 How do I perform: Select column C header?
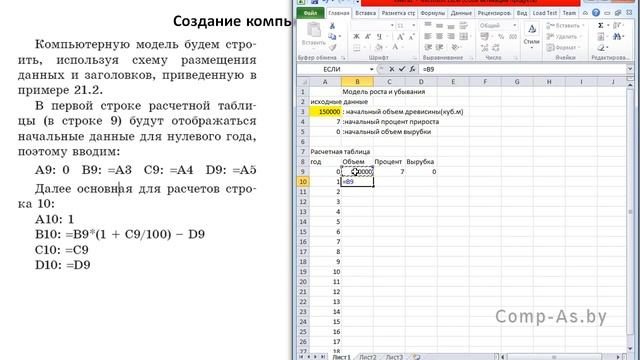[389, 82]
